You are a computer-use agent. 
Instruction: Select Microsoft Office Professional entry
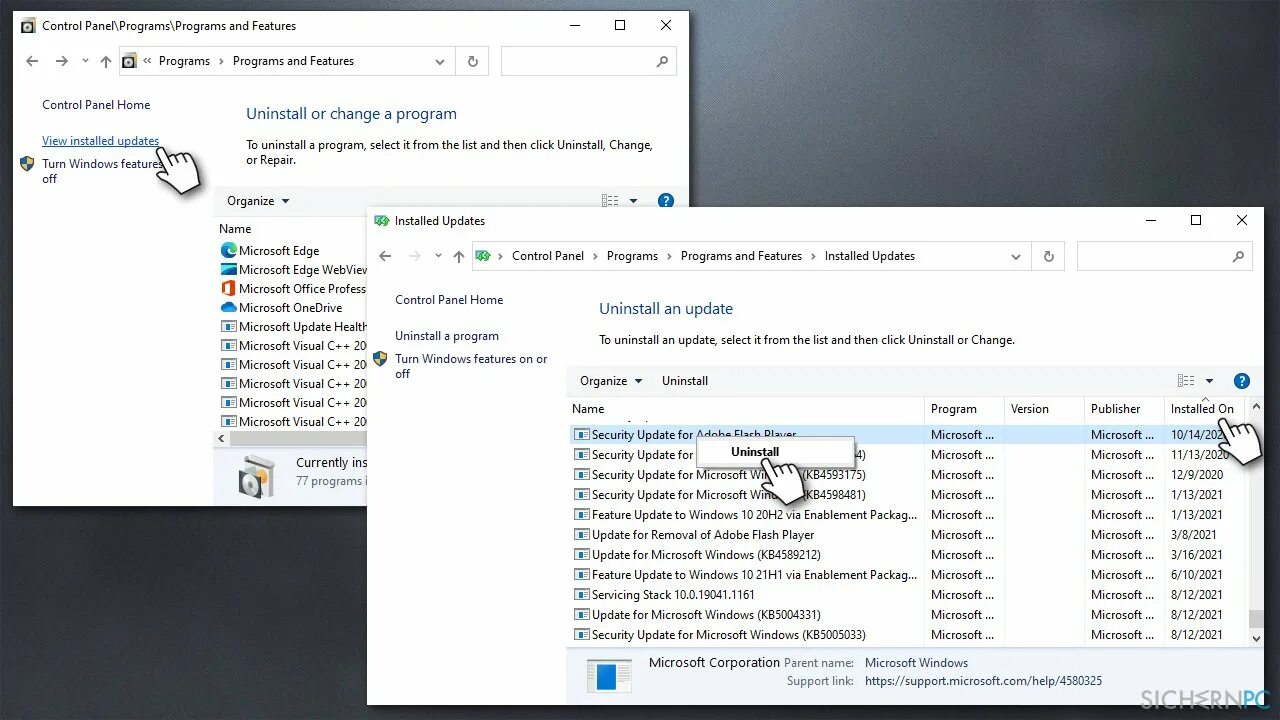point(293,289)
